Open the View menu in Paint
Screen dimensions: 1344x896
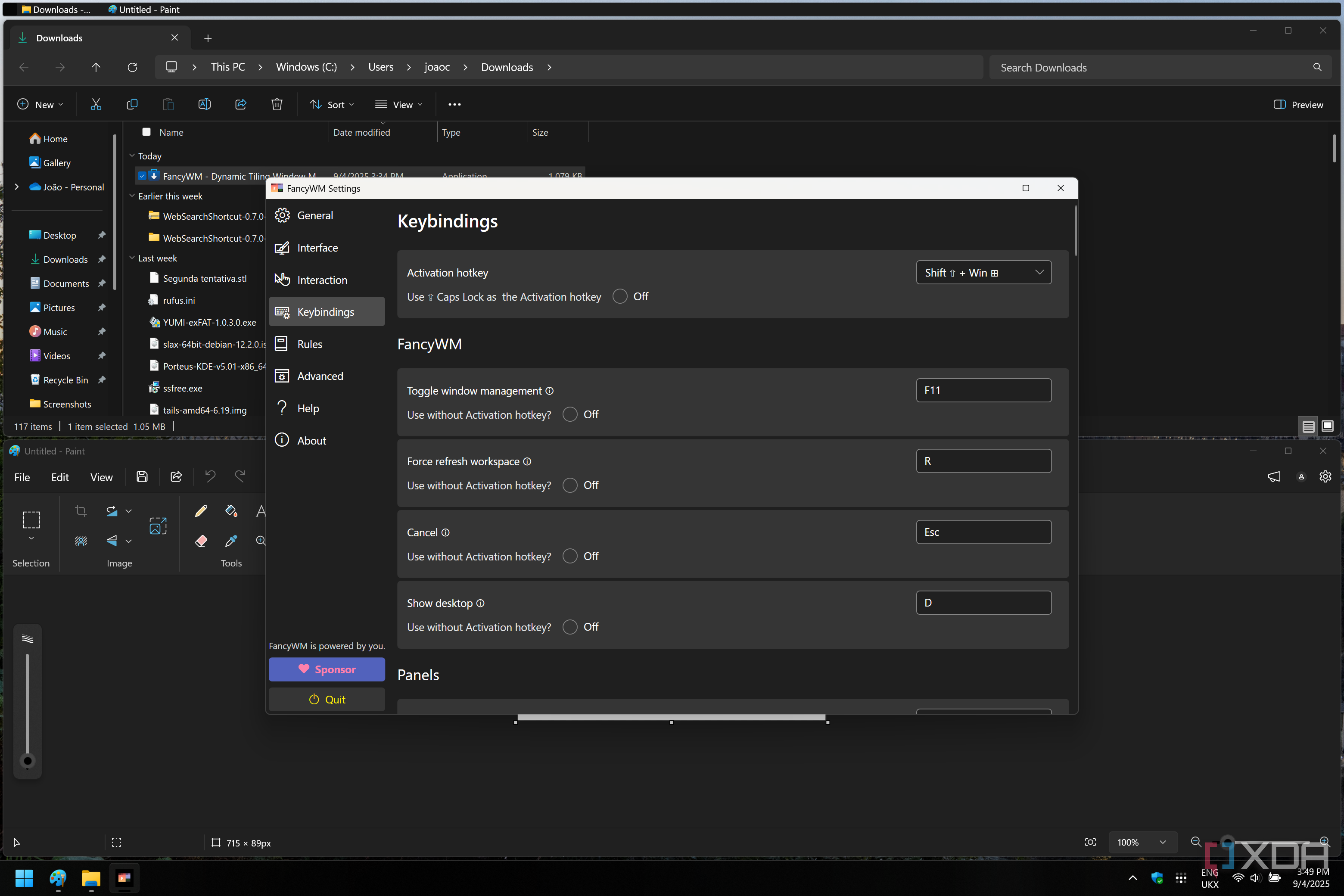102,477
